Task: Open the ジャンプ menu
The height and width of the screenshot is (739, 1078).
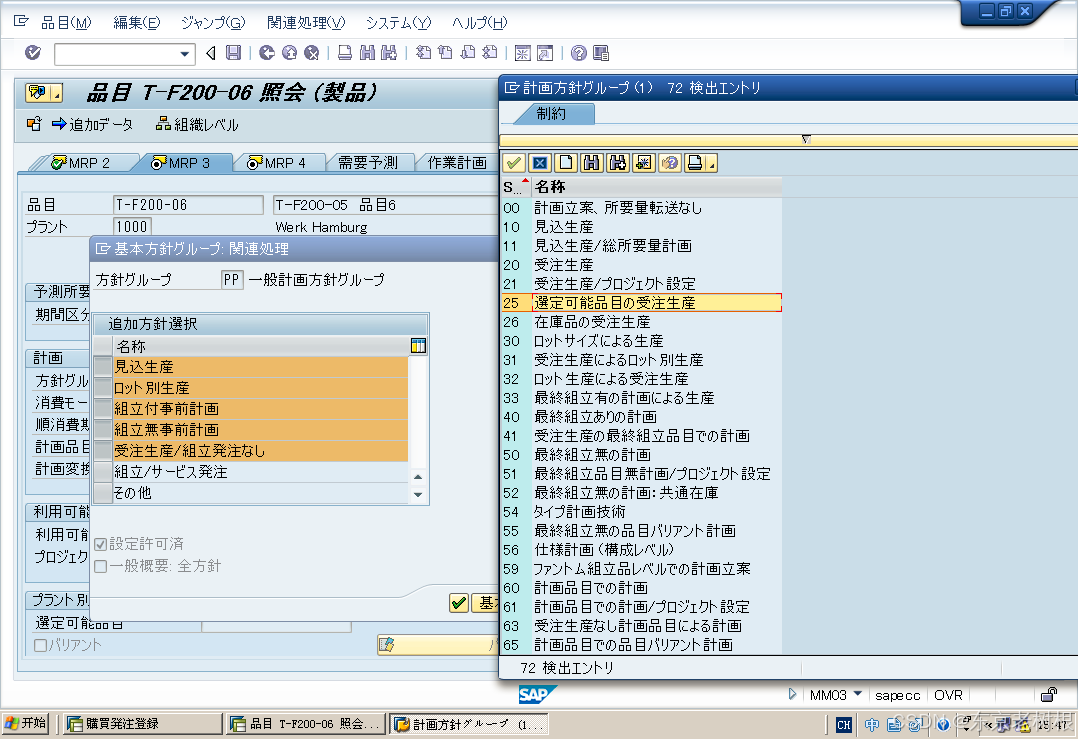Action: tap(213, 23)
